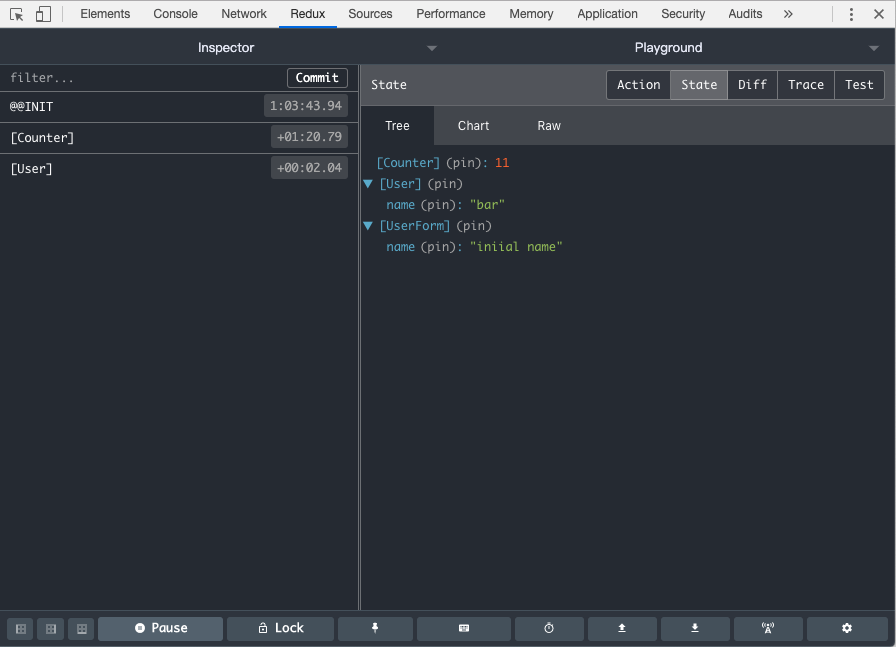Toggle the device toolbar icon
896x647 pixels.
click(x=43, y=14)
